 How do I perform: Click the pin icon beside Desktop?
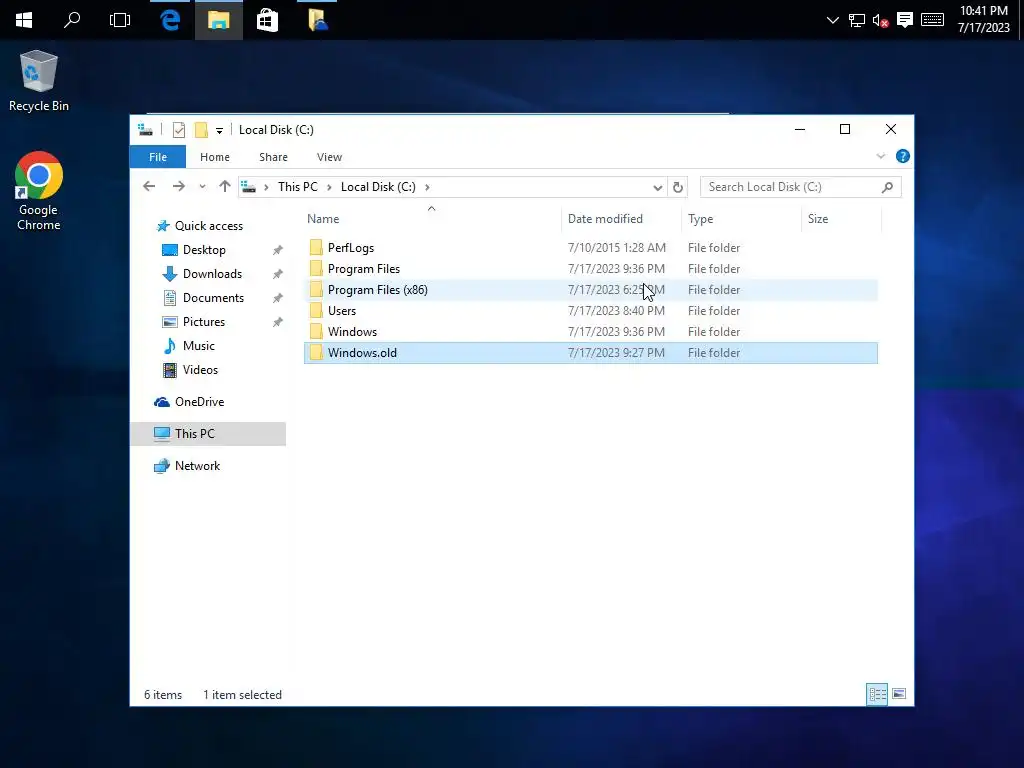(x=278, y=250)
